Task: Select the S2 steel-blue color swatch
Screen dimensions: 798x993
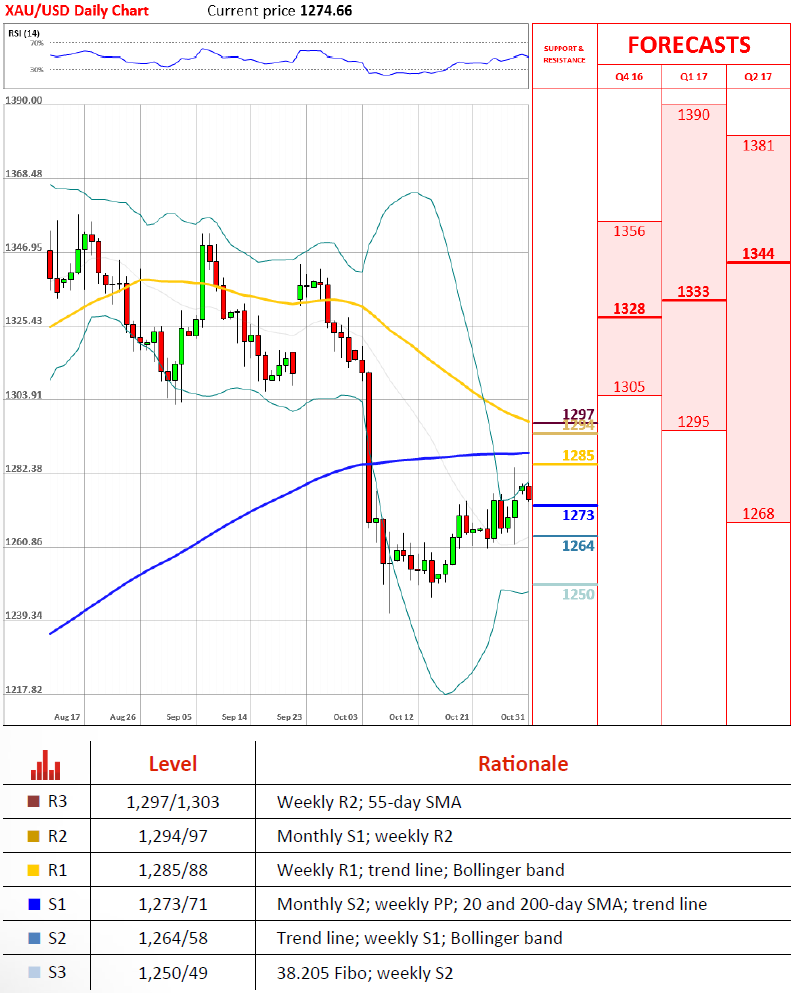Action: (34, 939)
